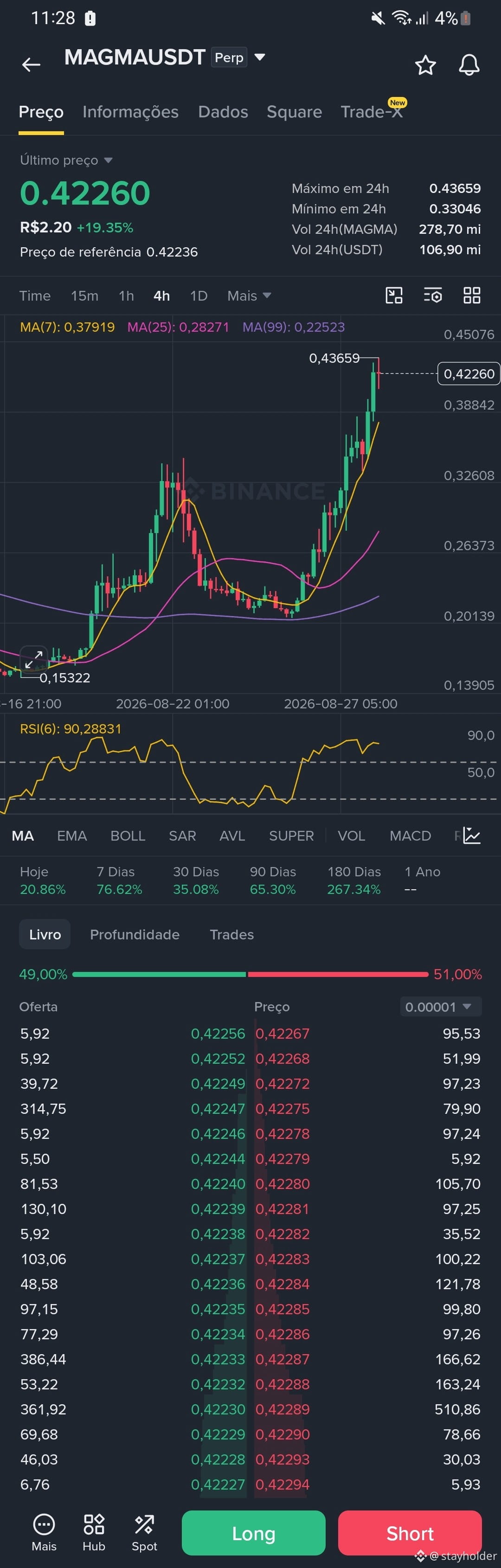Toggle MA indicator

pyautogui.click(x=23, y=836)
